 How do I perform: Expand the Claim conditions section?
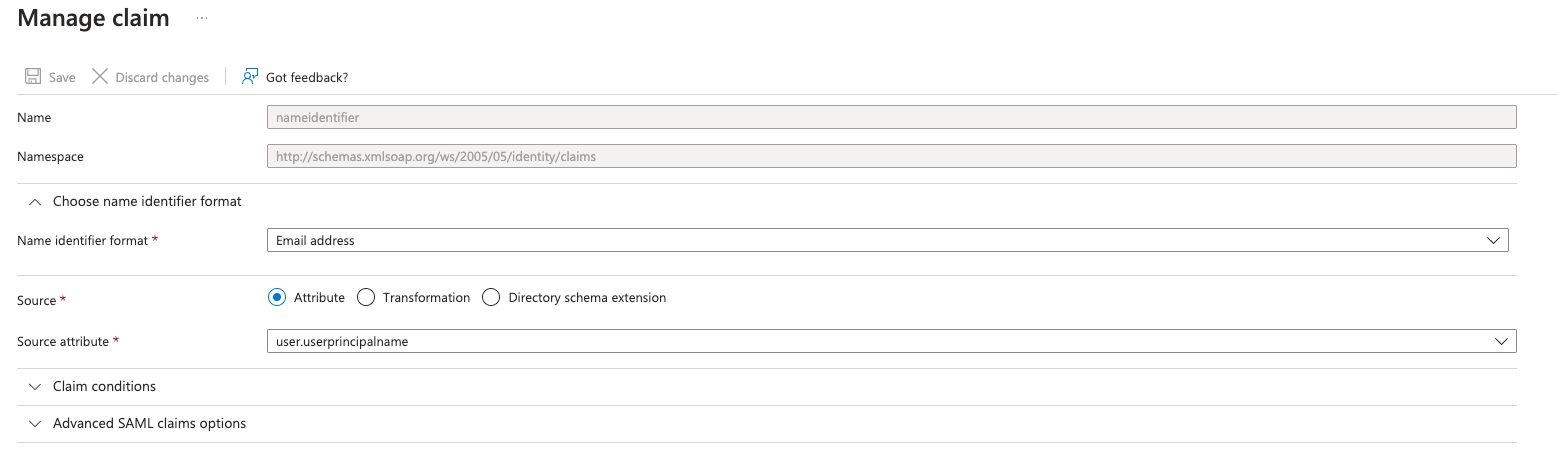(x=36, y=387)
